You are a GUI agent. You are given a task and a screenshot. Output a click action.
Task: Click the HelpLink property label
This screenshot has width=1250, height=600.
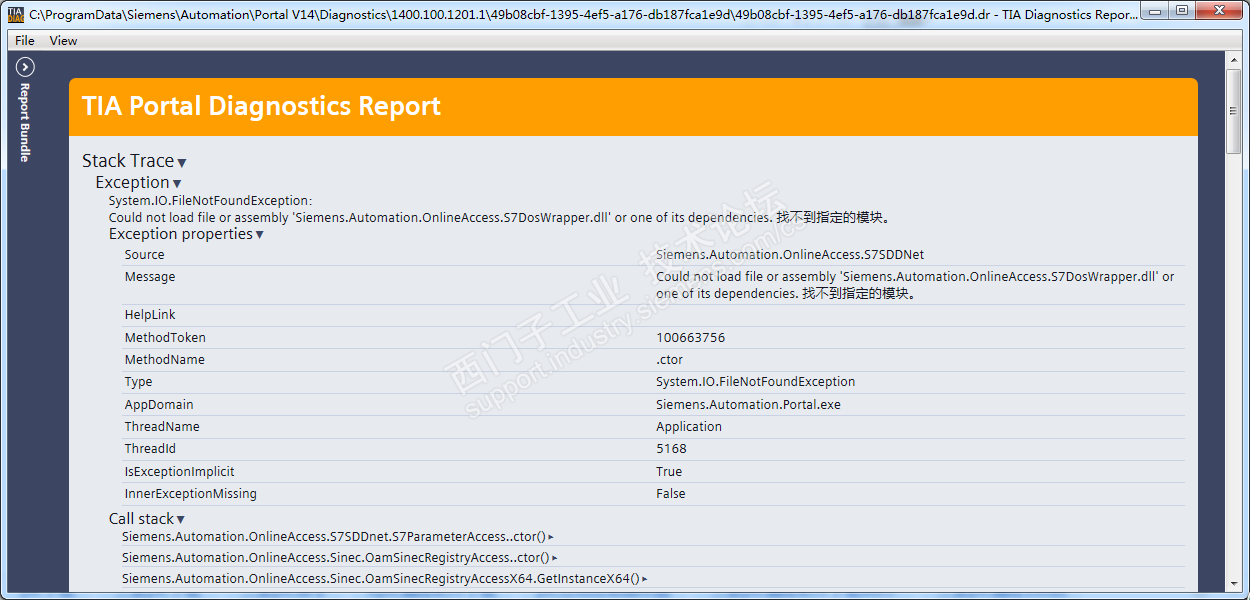(x=150, y=315)
